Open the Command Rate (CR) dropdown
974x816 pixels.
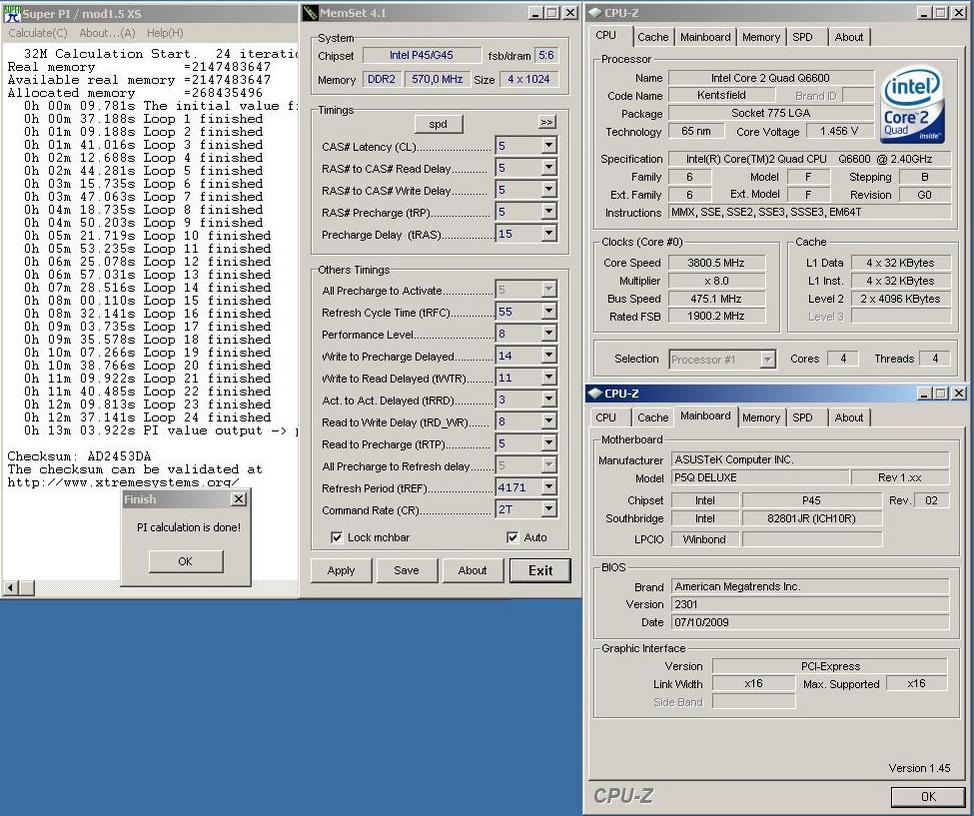548,509
